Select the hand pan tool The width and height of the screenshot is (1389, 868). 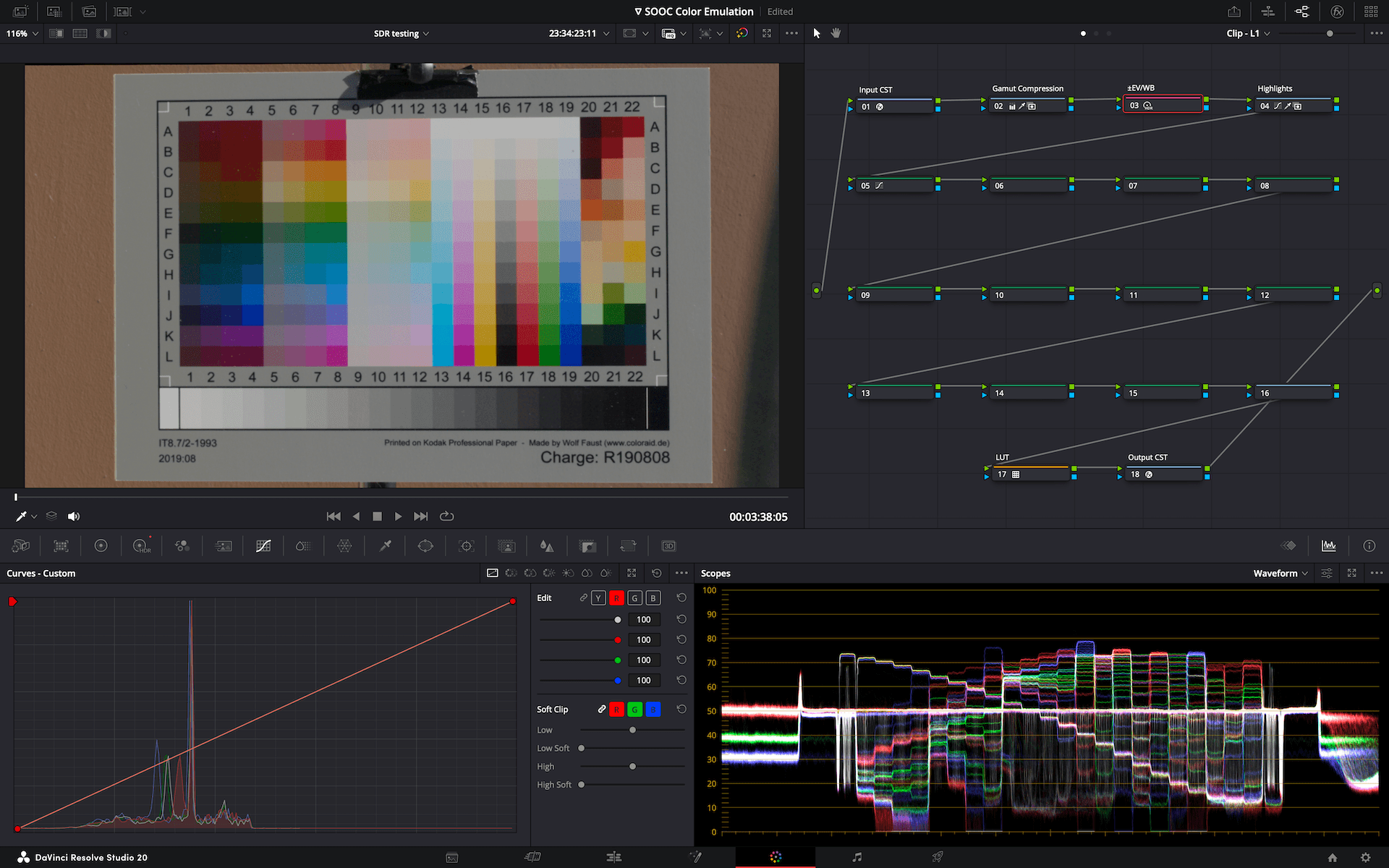pos(836,33)
